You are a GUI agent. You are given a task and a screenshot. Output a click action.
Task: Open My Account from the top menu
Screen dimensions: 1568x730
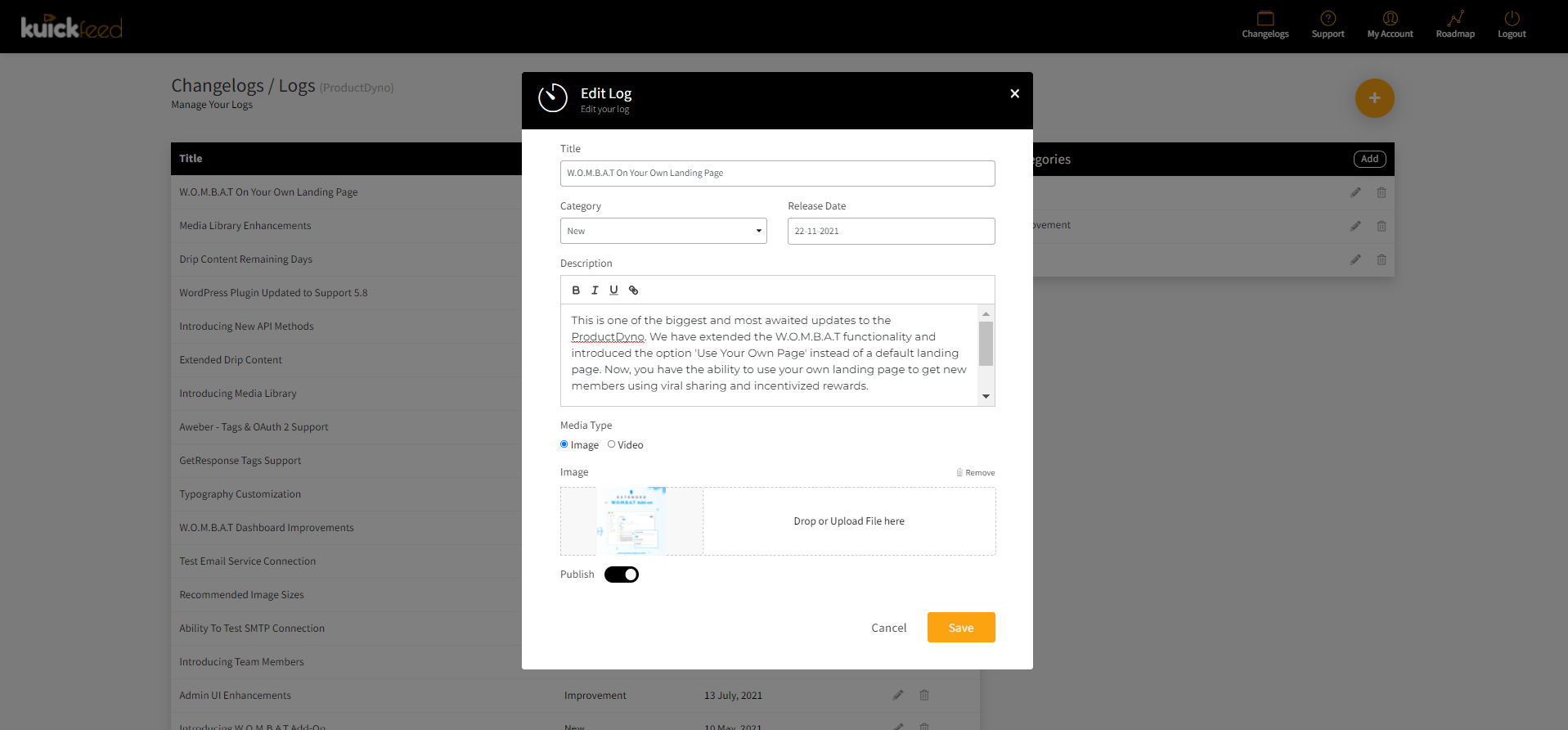(x=1389, y=25)
